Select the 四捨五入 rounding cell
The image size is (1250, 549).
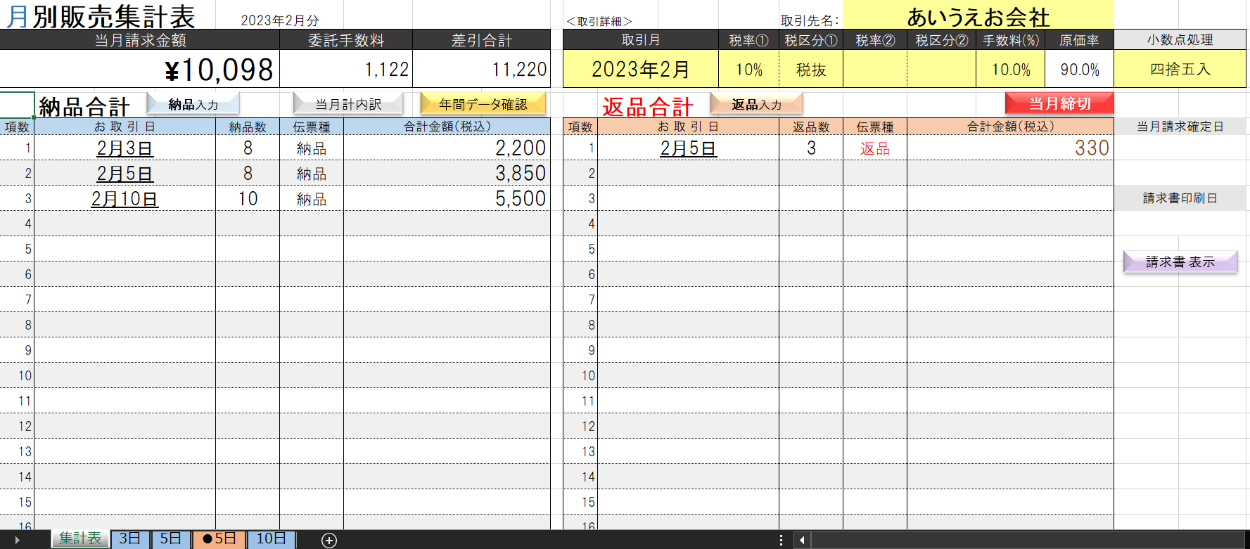1180,70
